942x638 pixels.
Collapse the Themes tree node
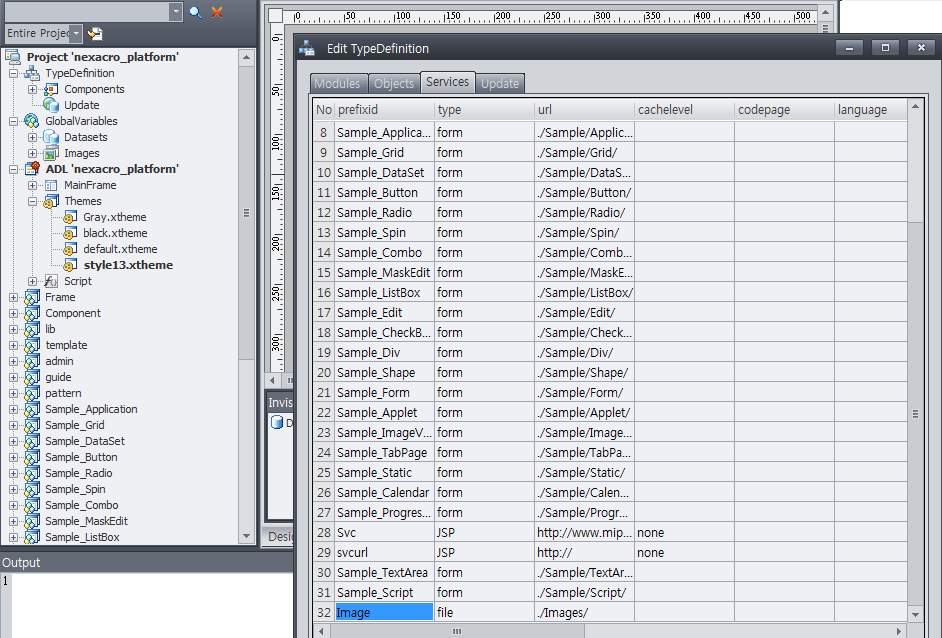tap(32, 201)
